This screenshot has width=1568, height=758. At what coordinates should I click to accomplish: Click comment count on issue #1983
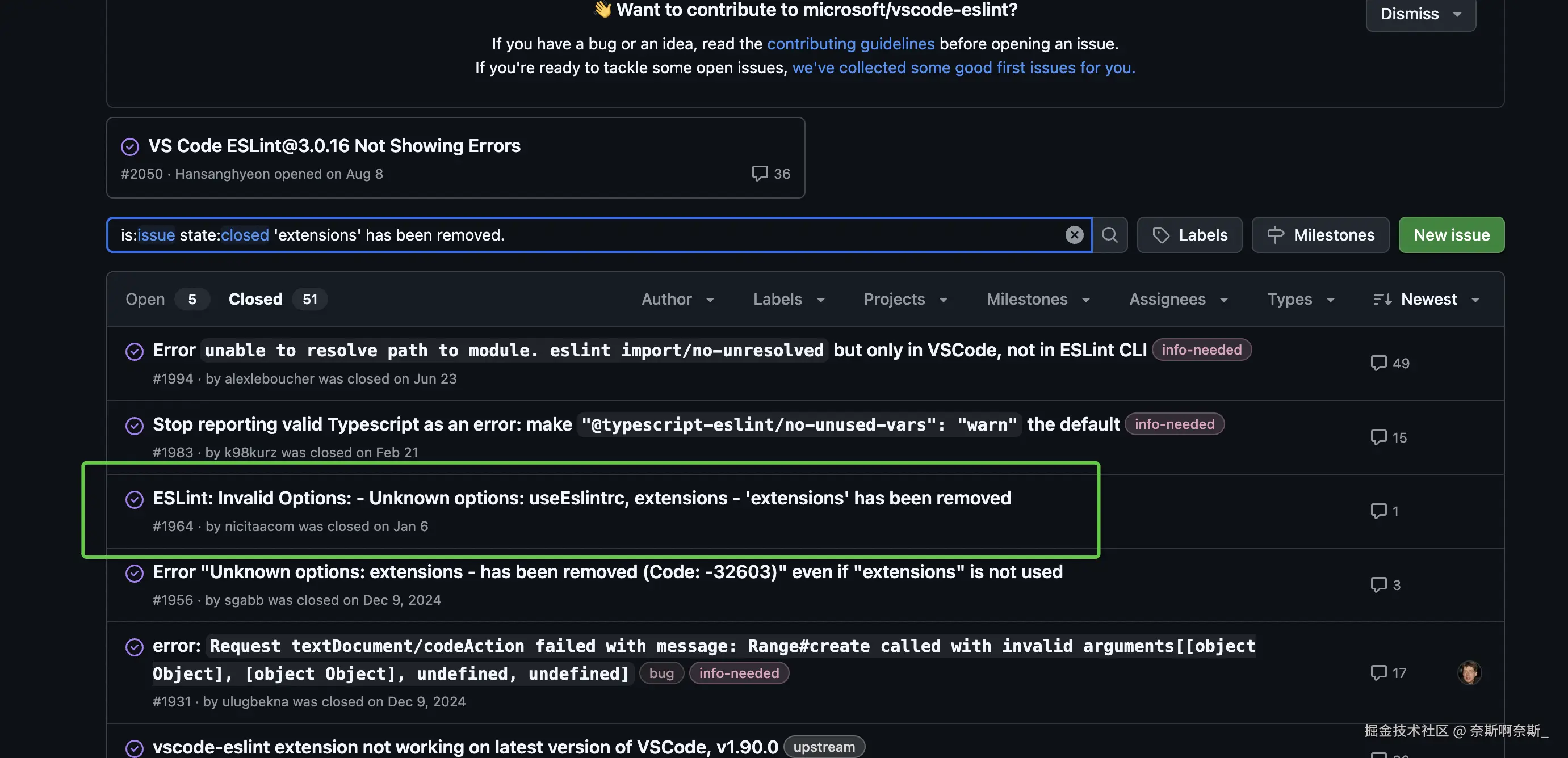[x=1399, y=437]
